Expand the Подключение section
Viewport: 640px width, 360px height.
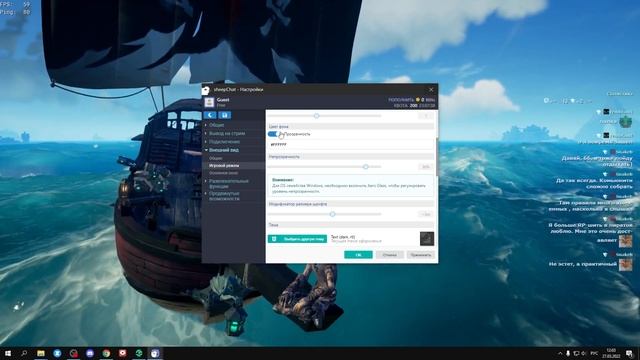(224, 142)
